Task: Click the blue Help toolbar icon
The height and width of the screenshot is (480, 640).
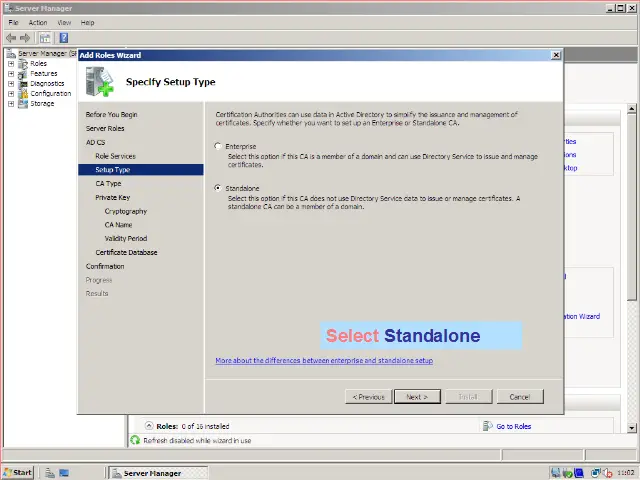Action: pos(63,38)
